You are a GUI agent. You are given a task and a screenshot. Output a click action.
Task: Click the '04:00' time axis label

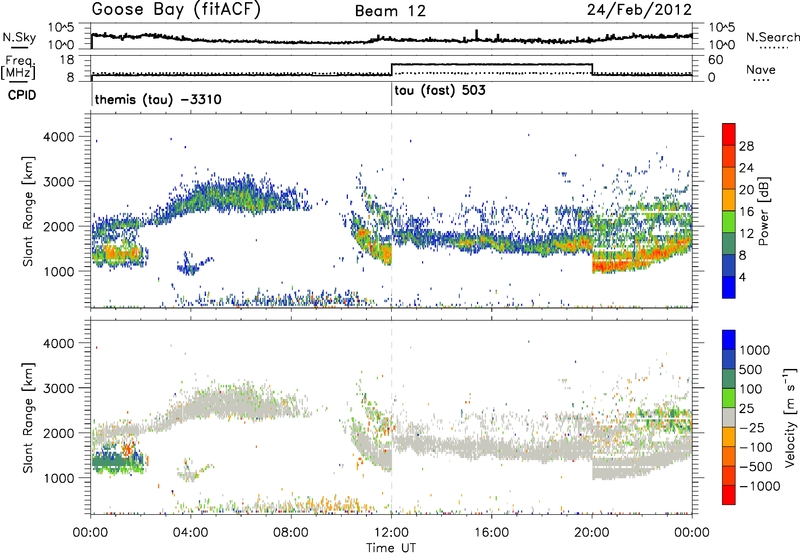pos(191,533)
